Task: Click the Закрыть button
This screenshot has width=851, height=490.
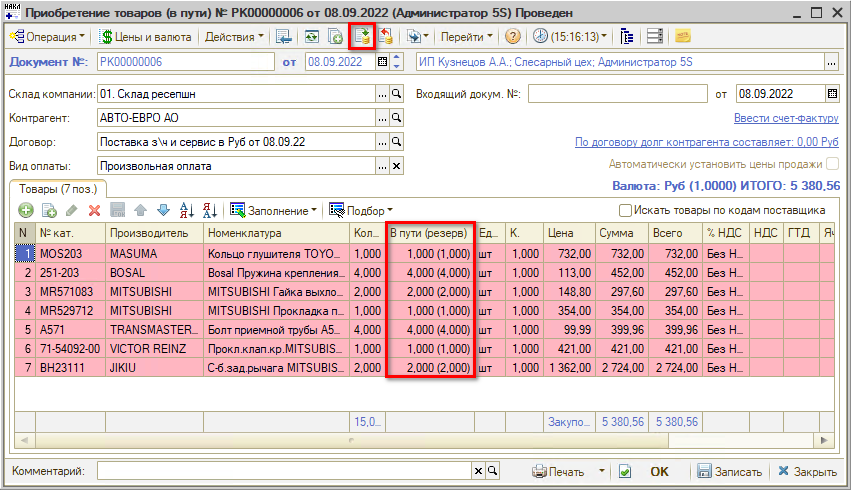Action: tap(807, 472)
